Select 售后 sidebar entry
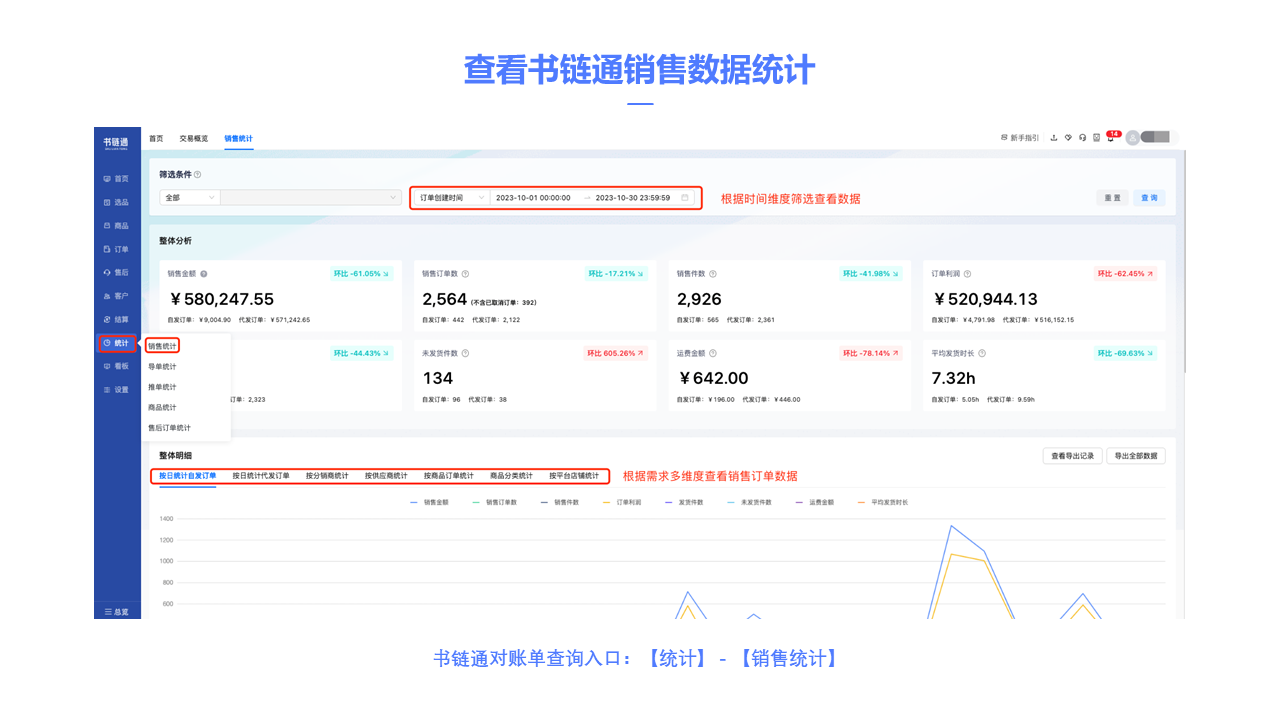The image size is (1280, 720). pyautogui.click(x=117, y=272)
